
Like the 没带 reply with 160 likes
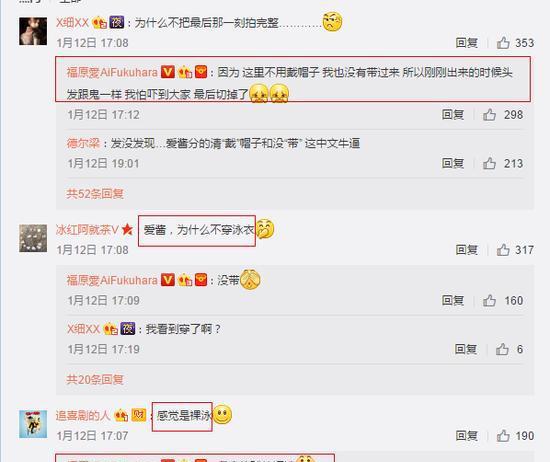coord(489,301)
